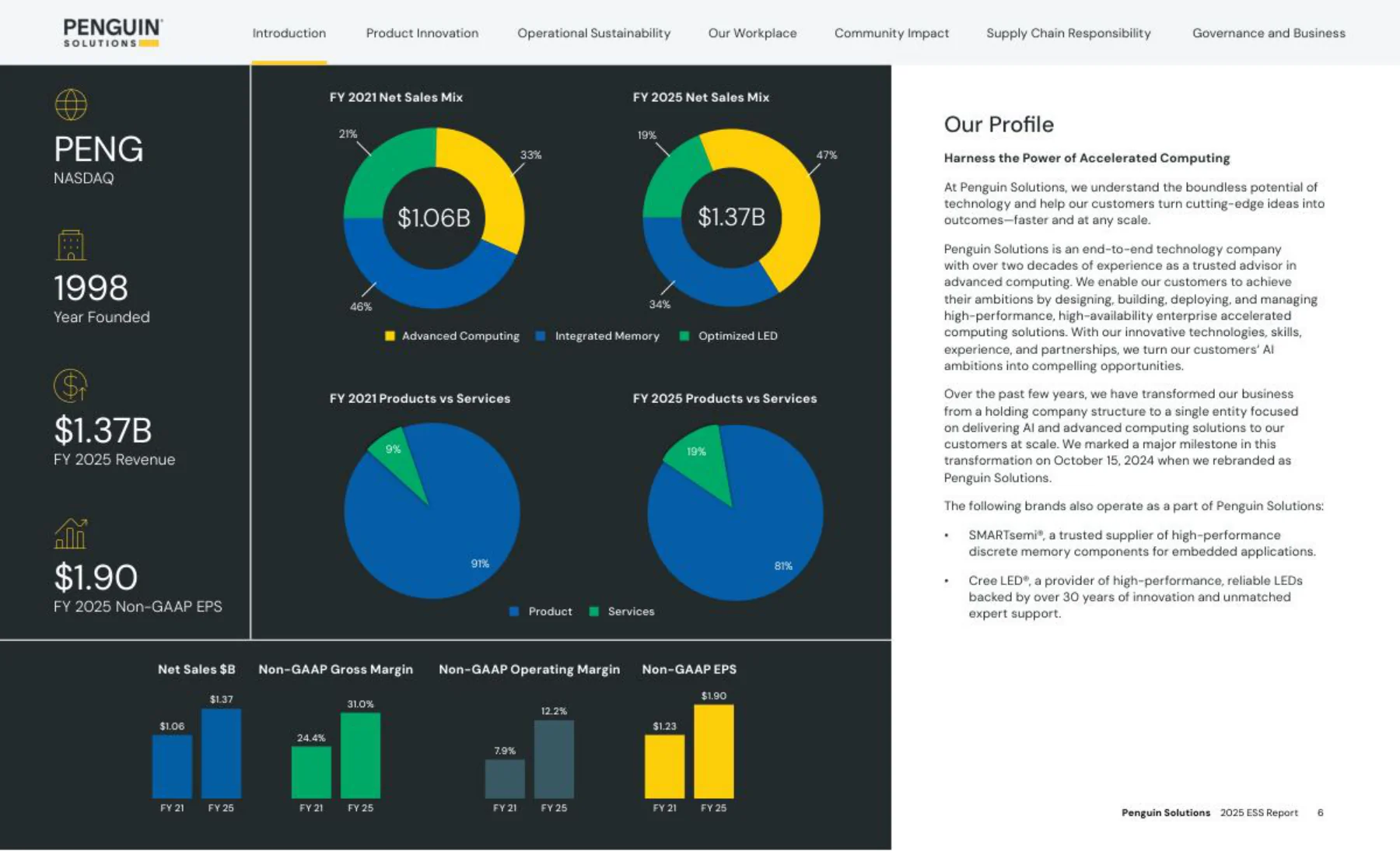This screenshot has height=851, width=1400.
Task: Click the NASDAQ label
Action: point(84,178)
